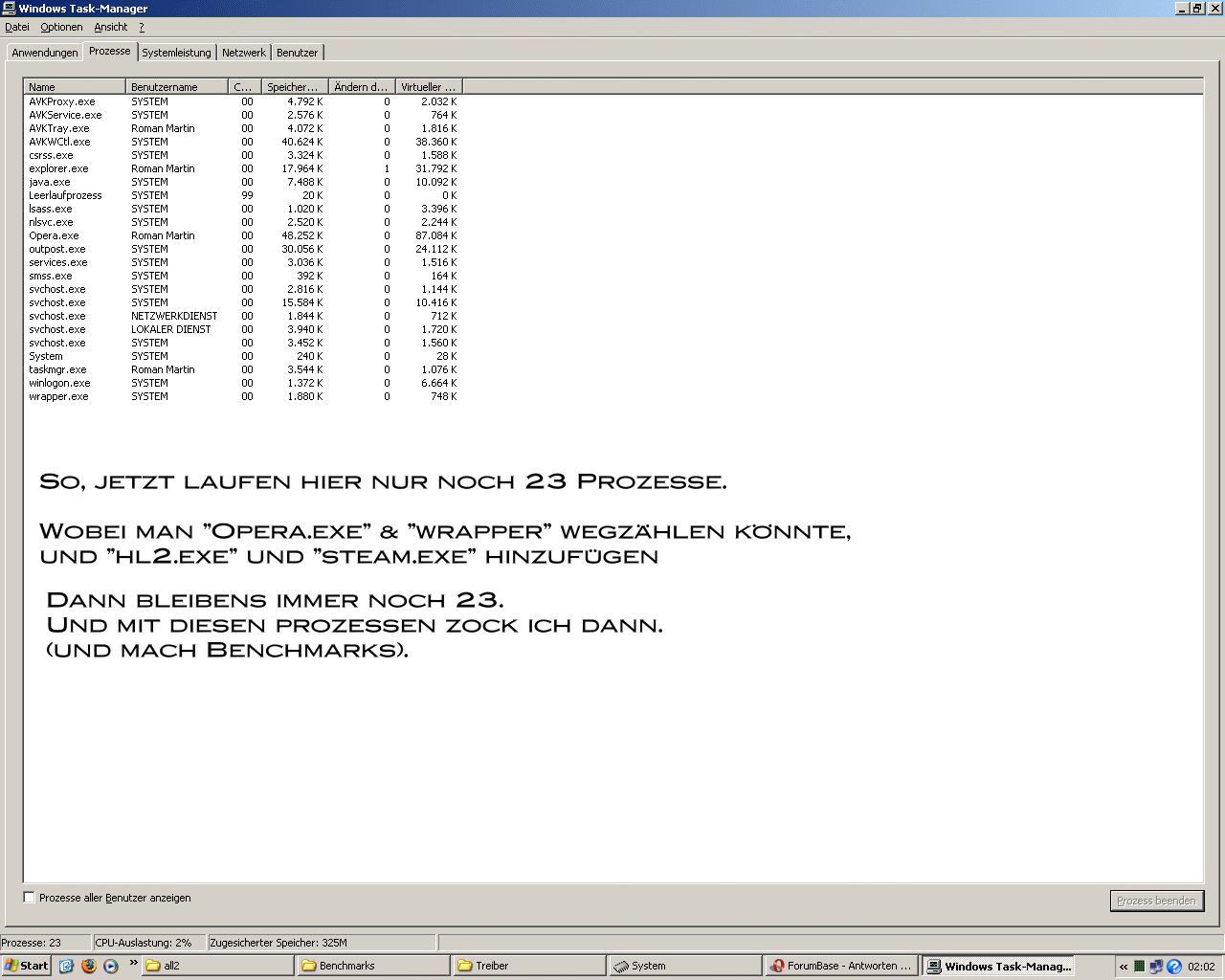Select the AVKWCtl.exe process row
The image size is (1225, 980).
pyautogui.click(x=243, y=142)
